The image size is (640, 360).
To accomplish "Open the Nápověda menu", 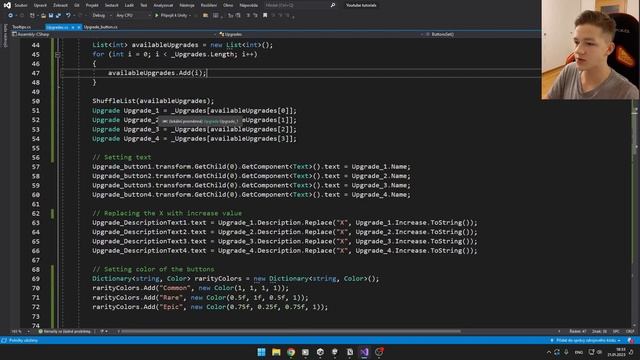I will coord(249,5).
